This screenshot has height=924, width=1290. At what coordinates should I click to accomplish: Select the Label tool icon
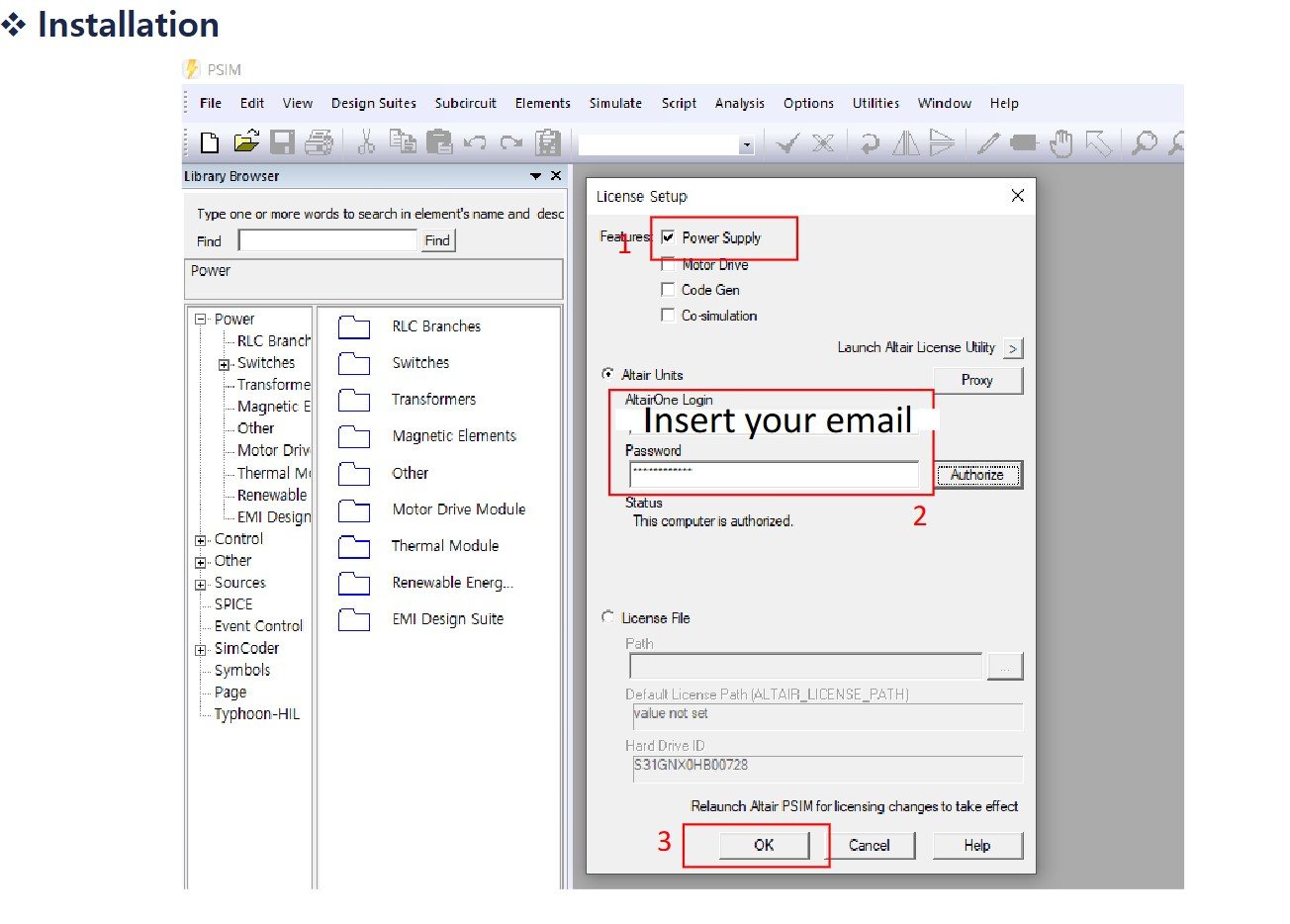(x=1024, y=143)
